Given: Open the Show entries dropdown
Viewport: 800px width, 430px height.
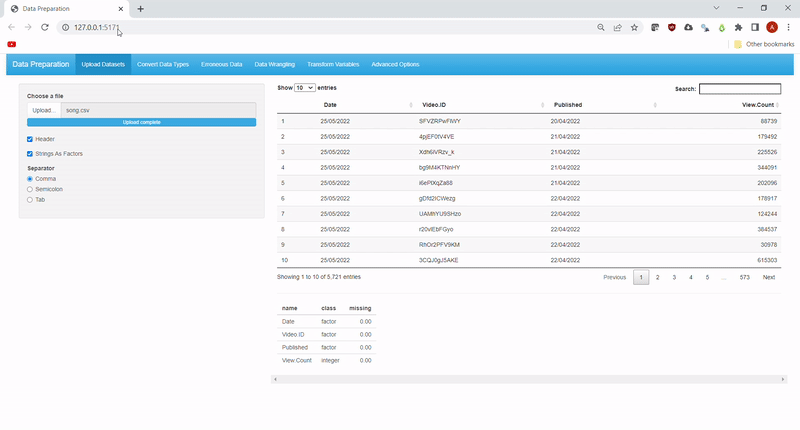Looking at the screenshot, I should (305, 88).
